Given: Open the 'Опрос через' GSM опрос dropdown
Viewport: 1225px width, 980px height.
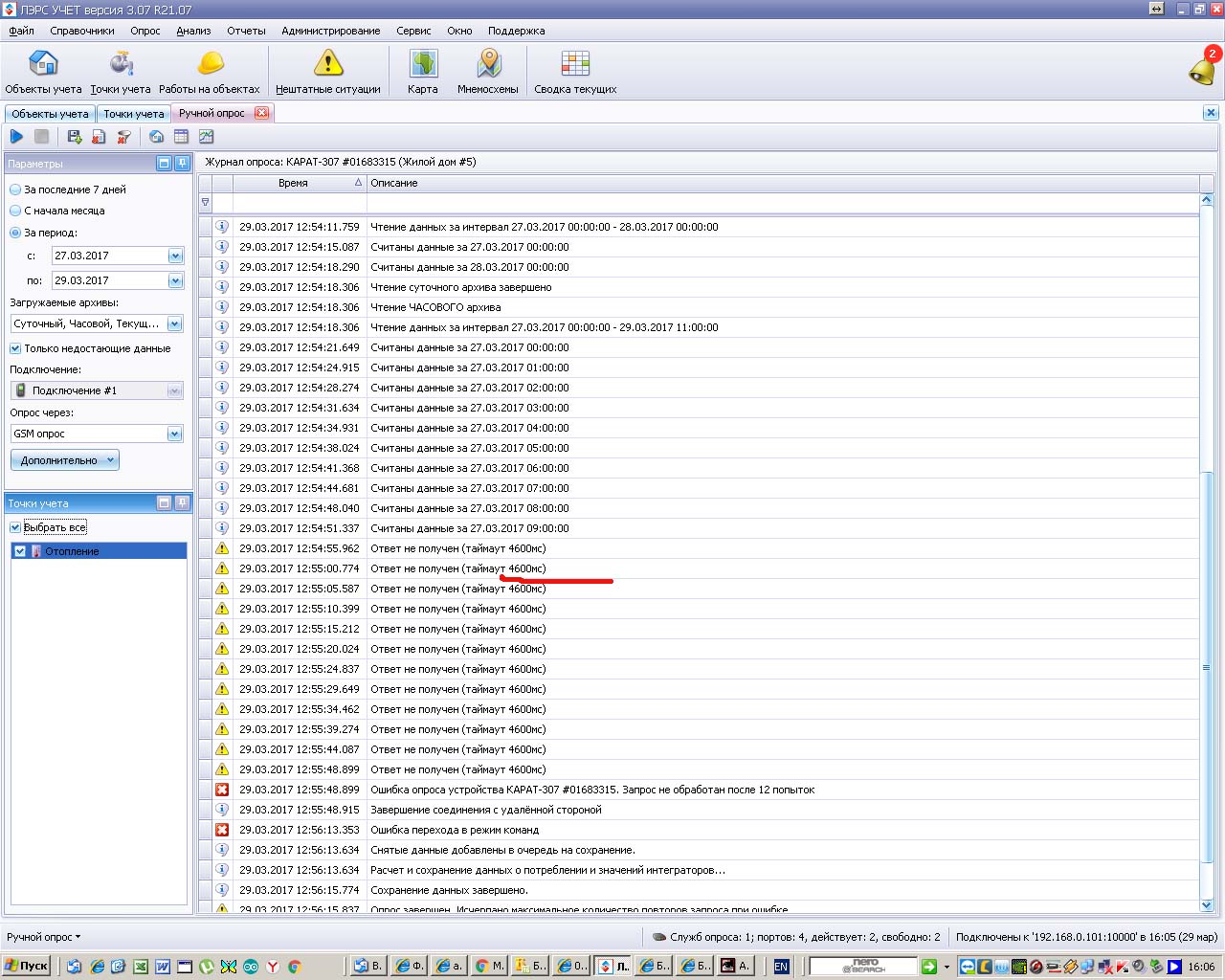Looking at the screenshot, I should [x=175, y=434].
